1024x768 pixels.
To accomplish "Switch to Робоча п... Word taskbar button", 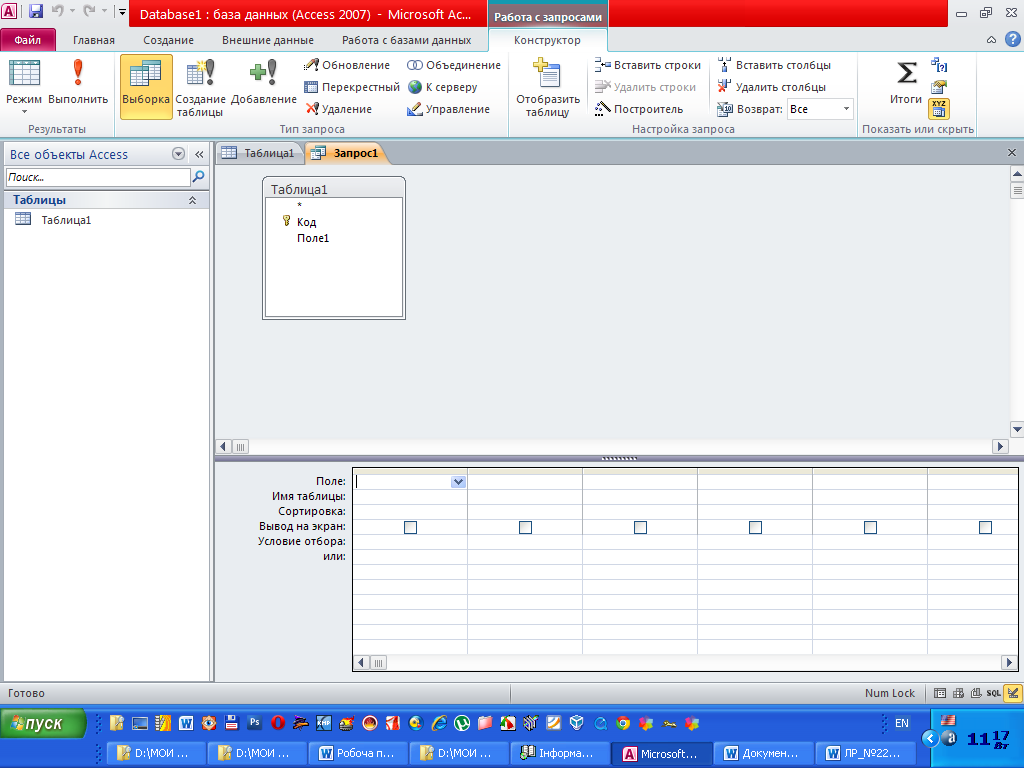I will pos(358,753).
